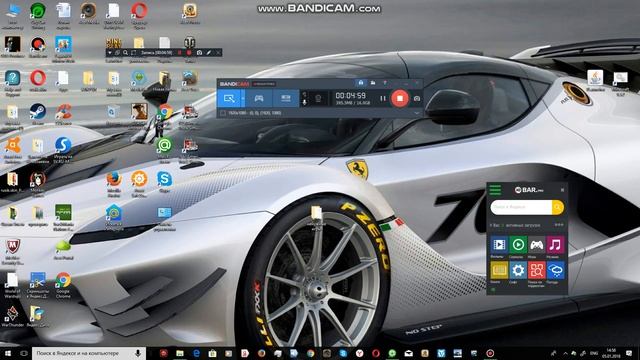Open the clock and date in the system tray
Screen dimensions: 640x360
click(611, 353)
